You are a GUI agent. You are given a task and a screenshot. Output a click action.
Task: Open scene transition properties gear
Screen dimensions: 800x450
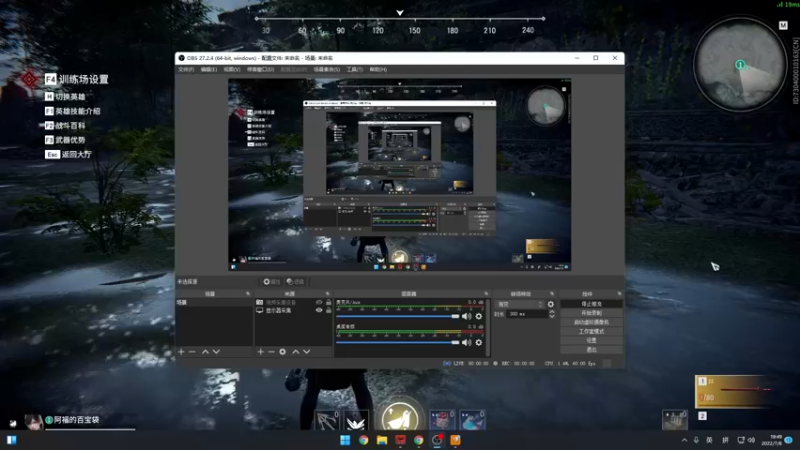551,304
